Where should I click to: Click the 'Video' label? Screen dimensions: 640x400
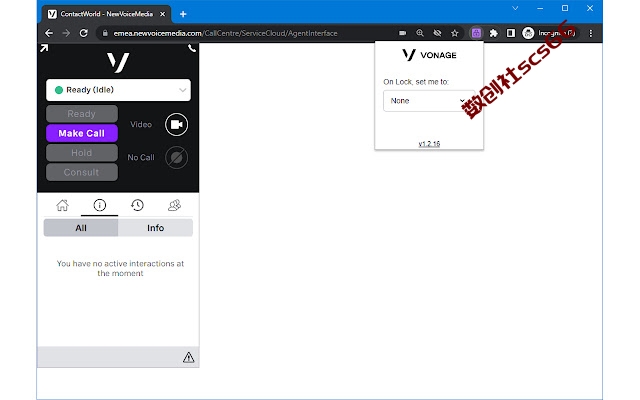click(x=141, y=124)
